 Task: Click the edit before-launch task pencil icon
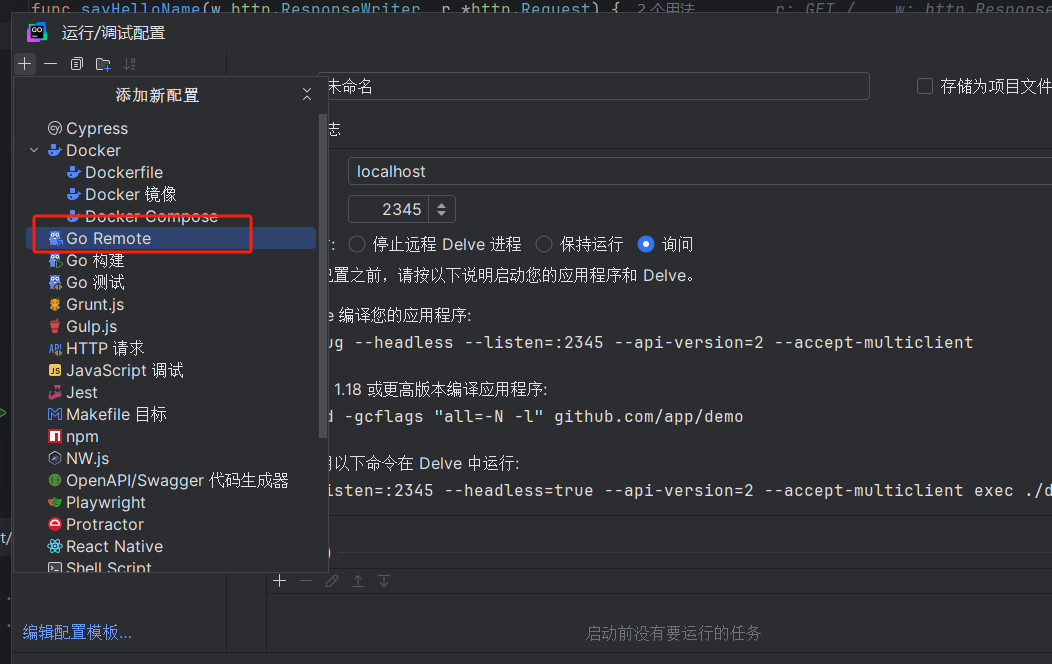(x=332, y=581)
